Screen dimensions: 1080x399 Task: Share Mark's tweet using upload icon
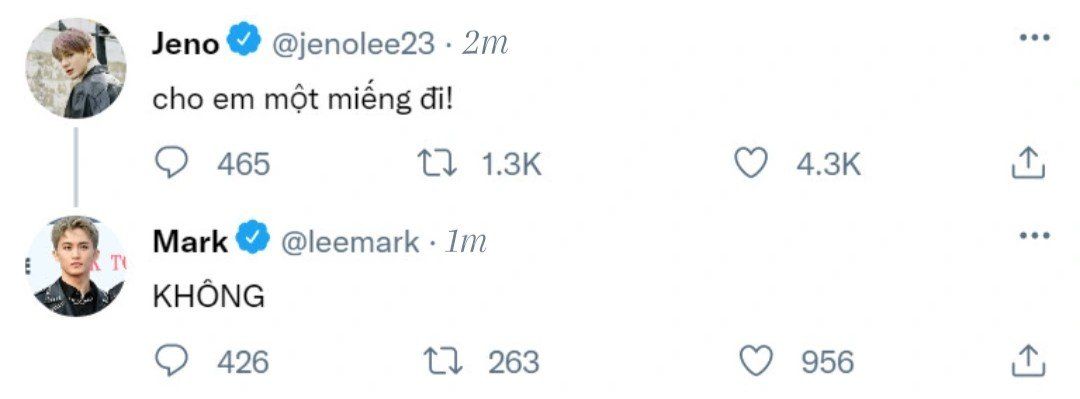pos(1028,360)
